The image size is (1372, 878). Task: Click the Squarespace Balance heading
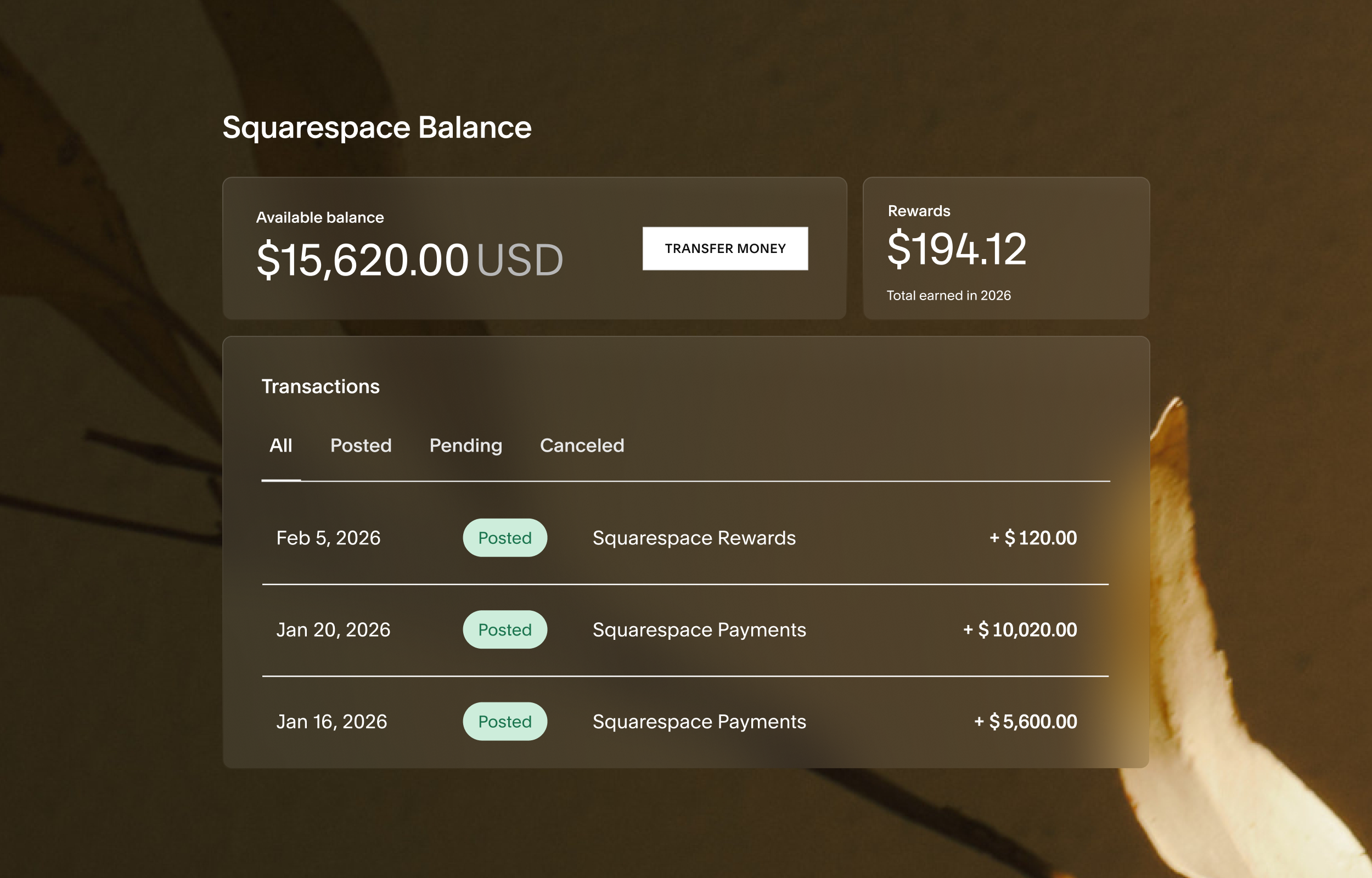coord(376,127)
